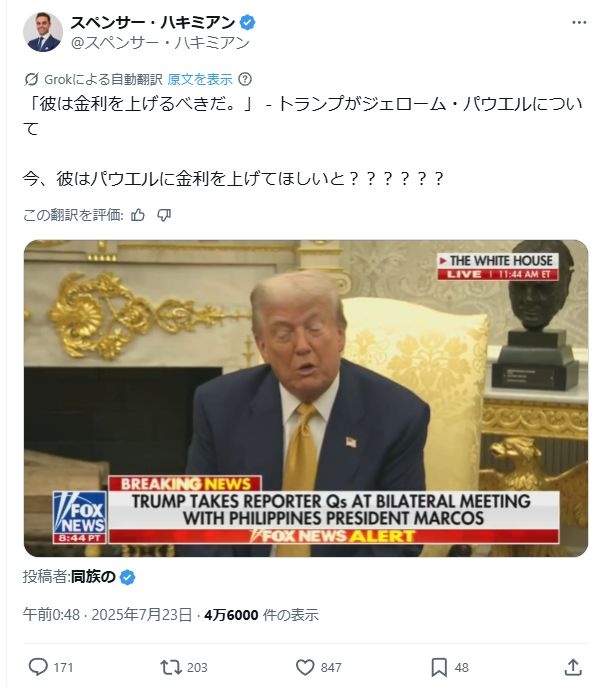Bookmark this post
The image size is (599, 687).
[x=439, y=667]
